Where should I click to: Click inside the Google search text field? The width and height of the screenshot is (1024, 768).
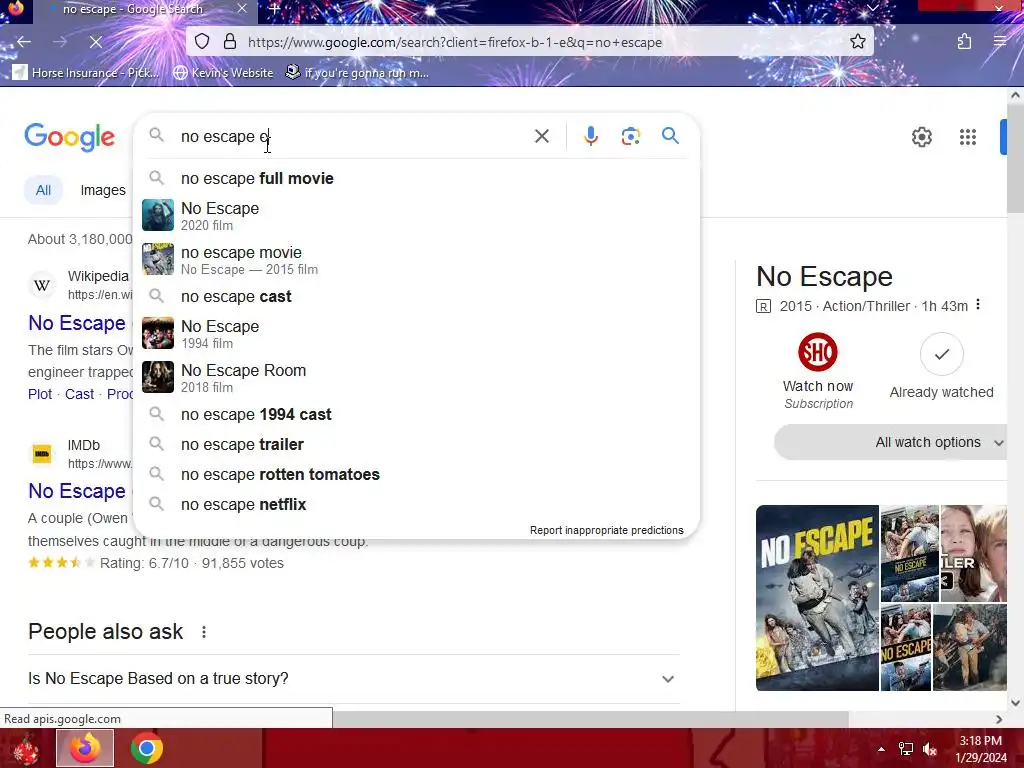(x=353, y=136)
